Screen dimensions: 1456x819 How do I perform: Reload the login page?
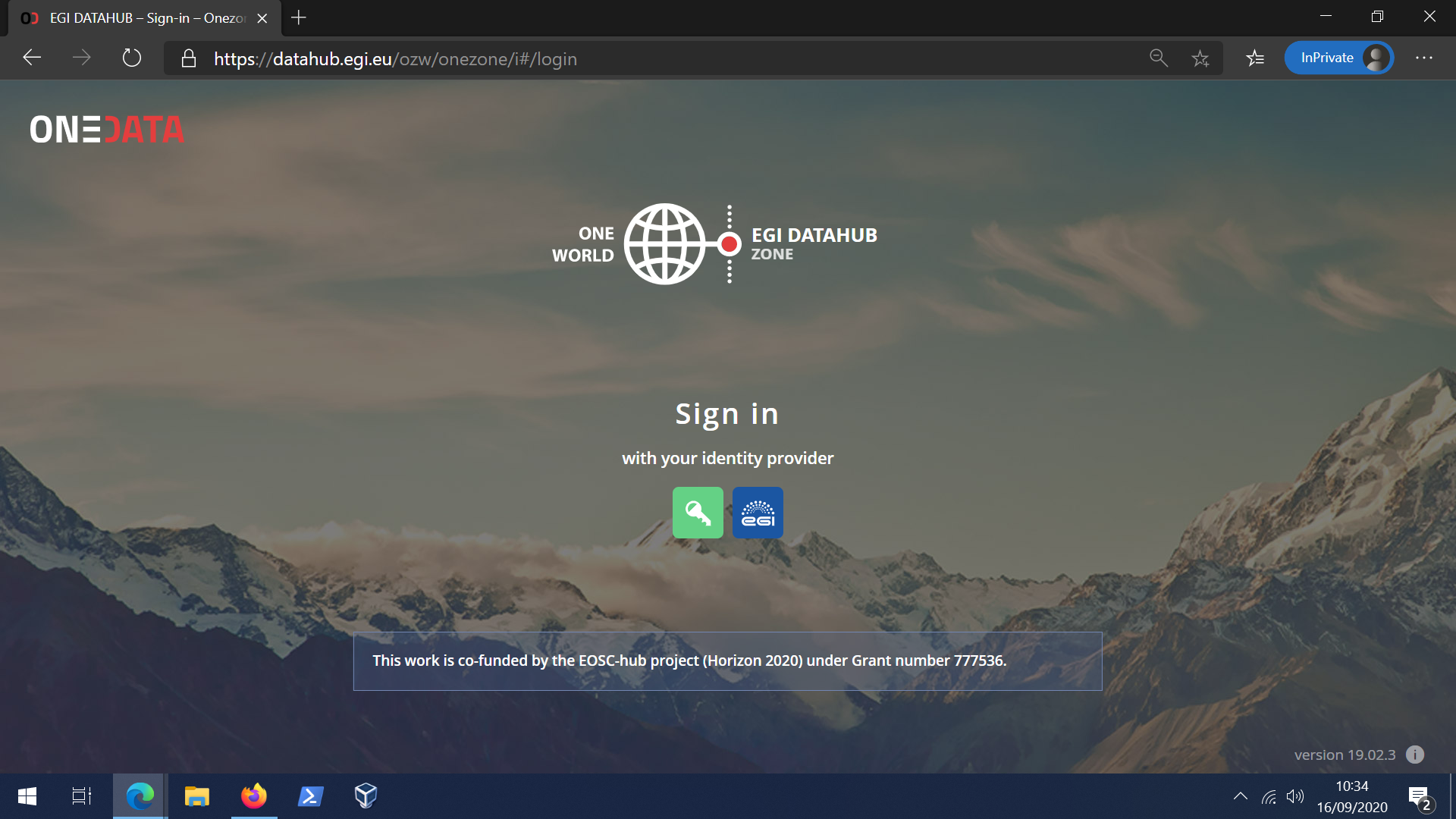point(131,58)
